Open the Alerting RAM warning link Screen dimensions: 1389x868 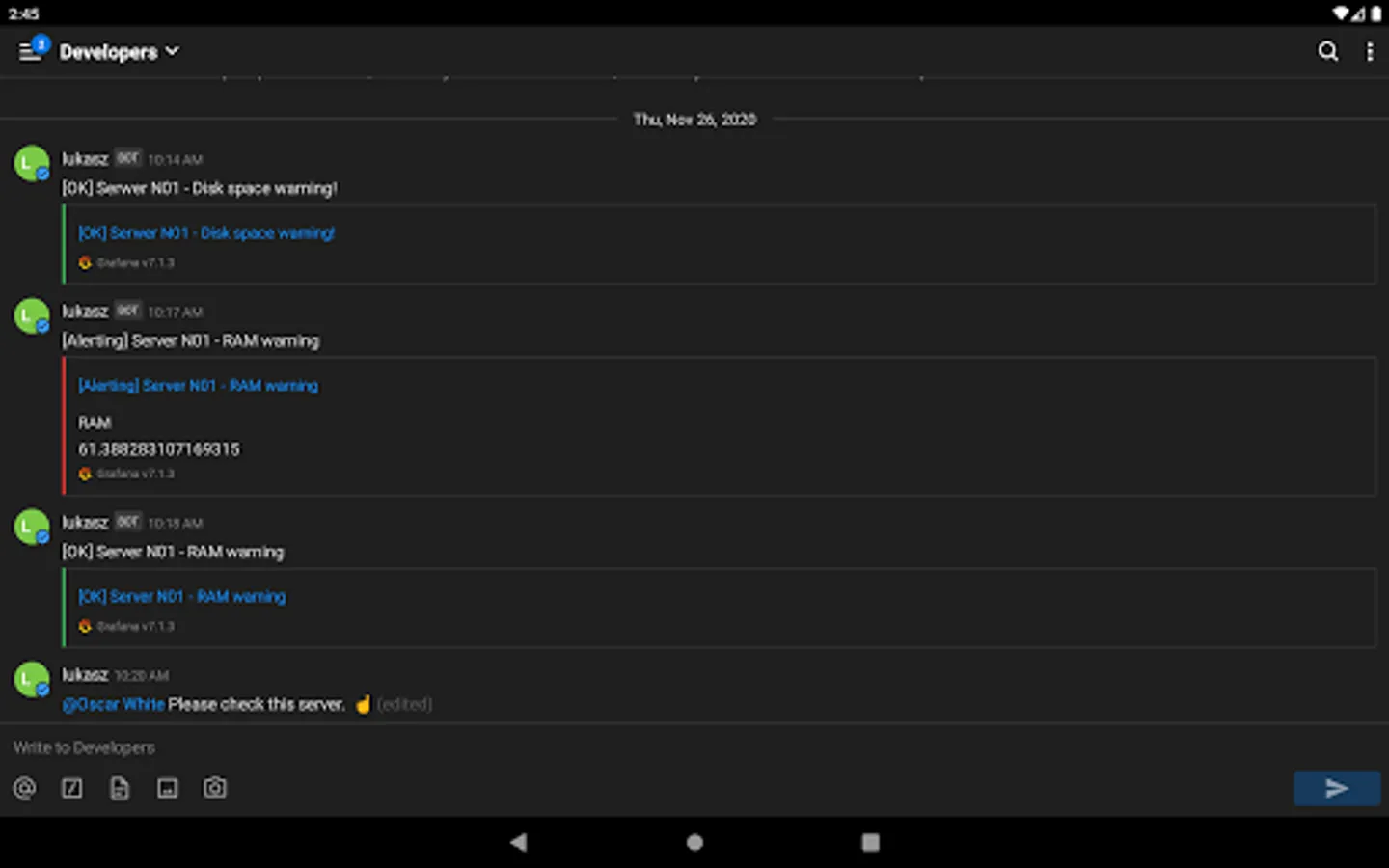pos(198,385)
